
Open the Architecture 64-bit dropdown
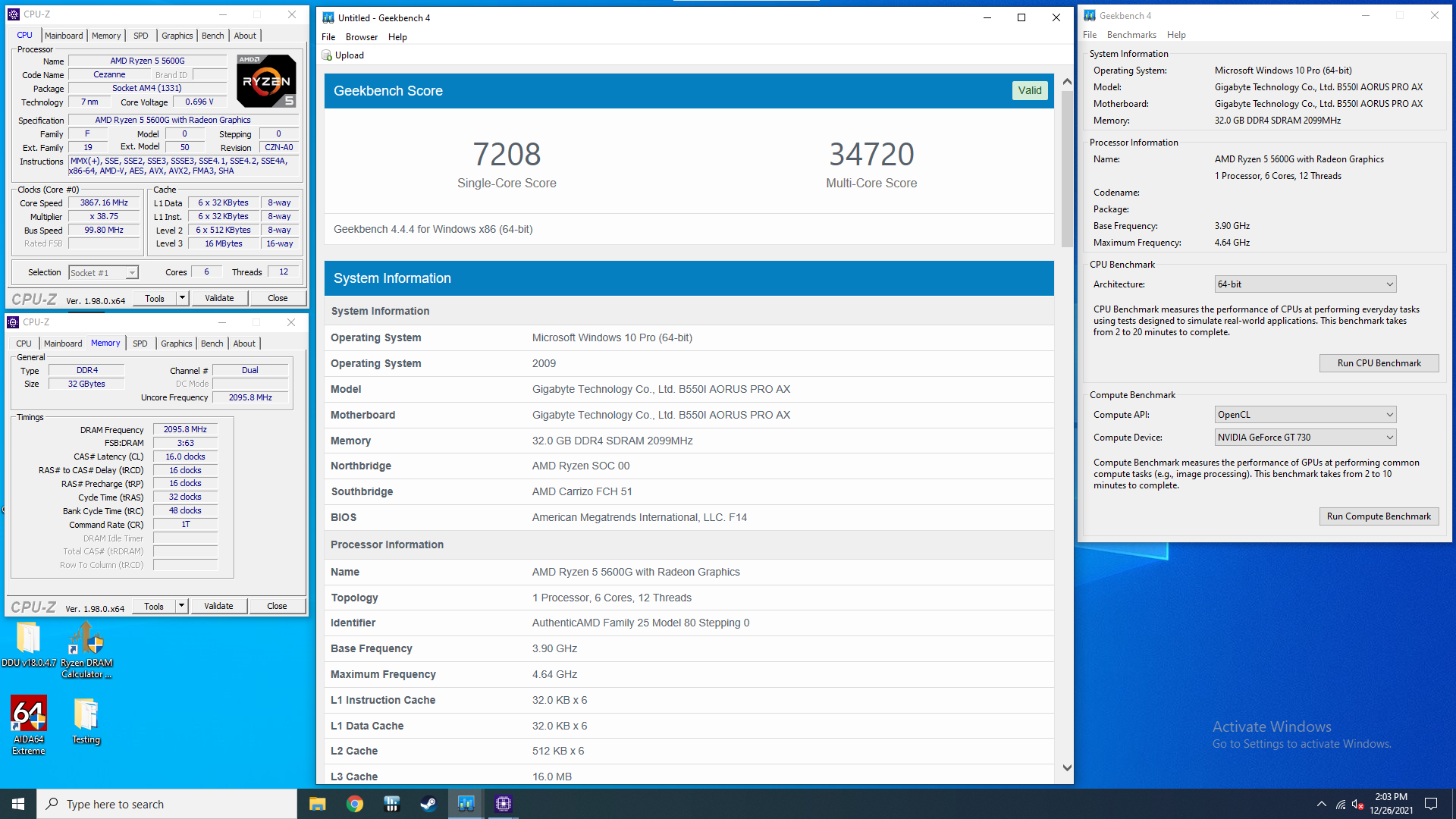coord(1305,284)
